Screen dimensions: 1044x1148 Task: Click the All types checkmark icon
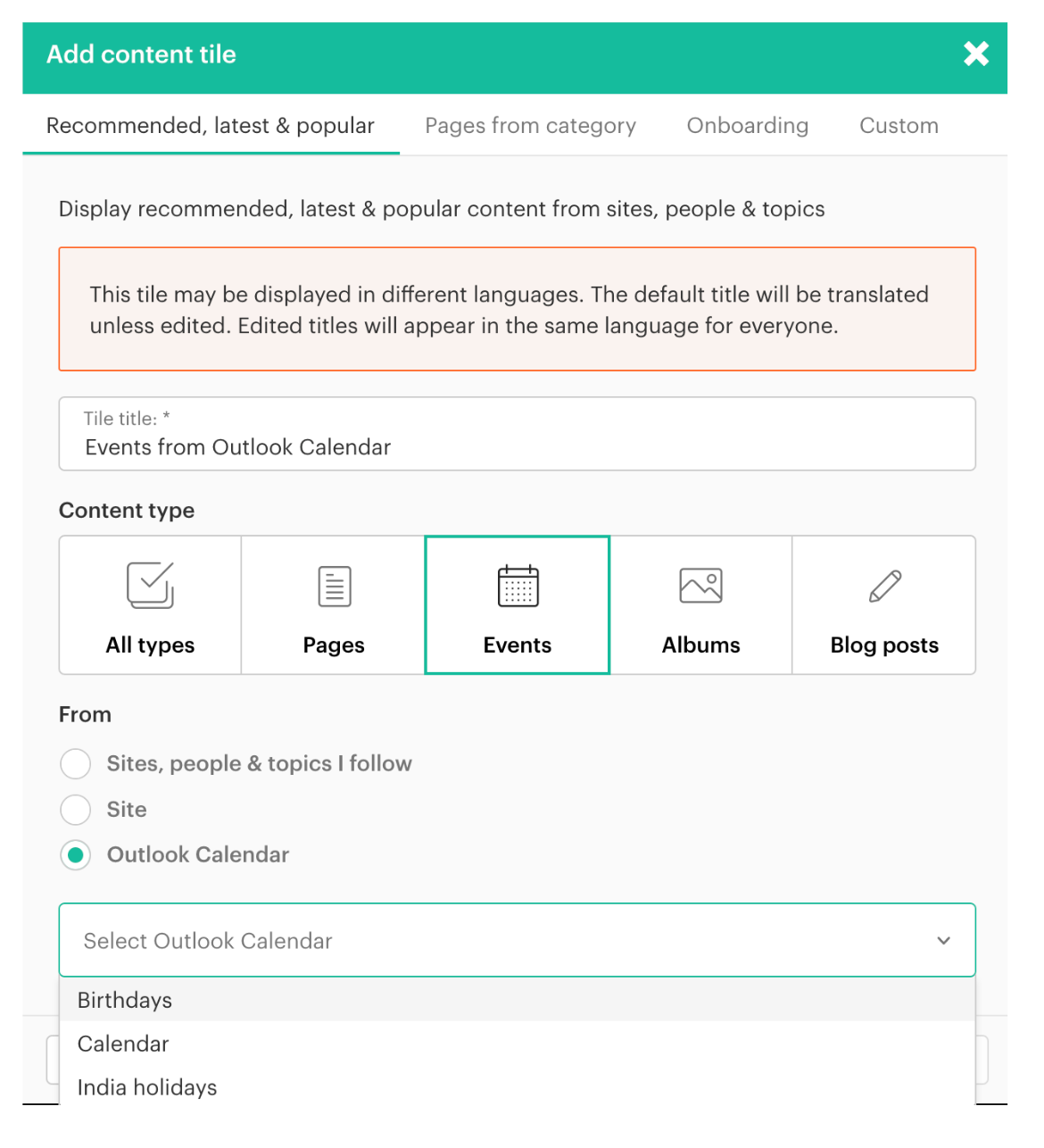click(150, 586)
